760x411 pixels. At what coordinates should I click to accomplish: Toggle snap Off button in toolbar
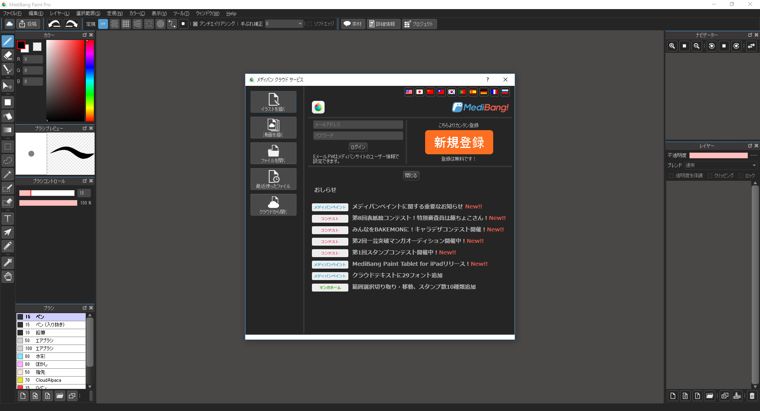[103, 24]
